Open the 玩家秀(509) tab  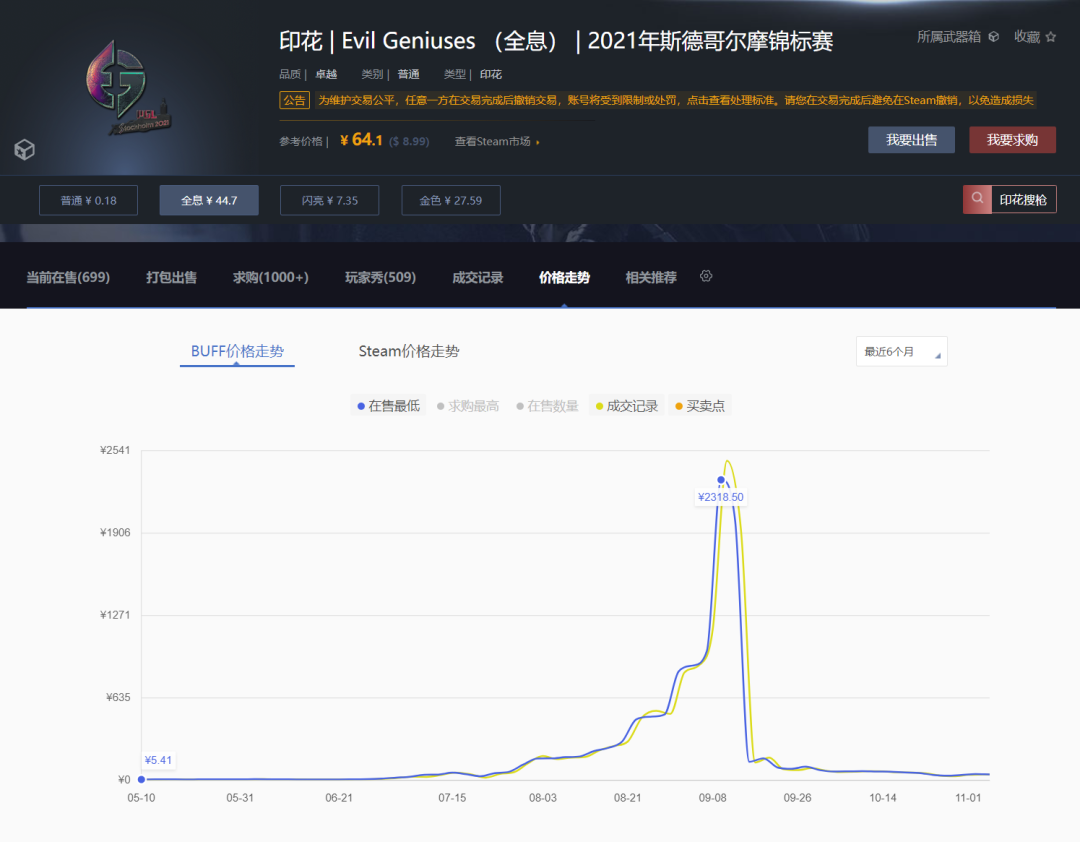380,277
